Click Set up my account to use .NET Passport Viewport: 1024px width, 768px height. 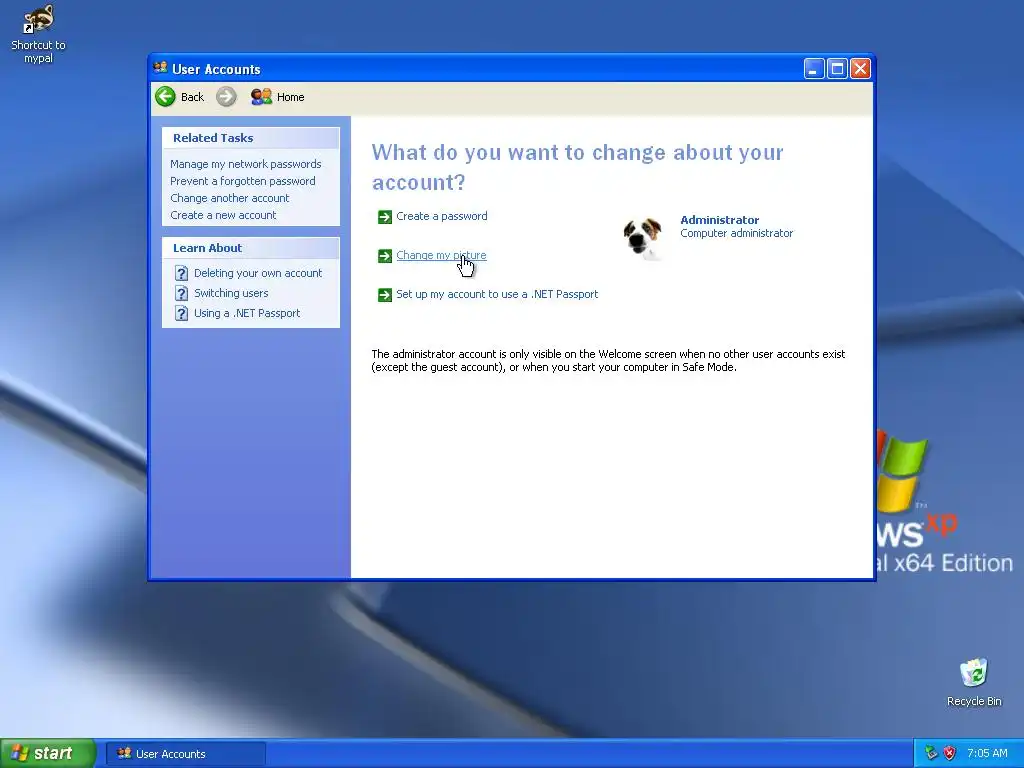click(497, 295)
